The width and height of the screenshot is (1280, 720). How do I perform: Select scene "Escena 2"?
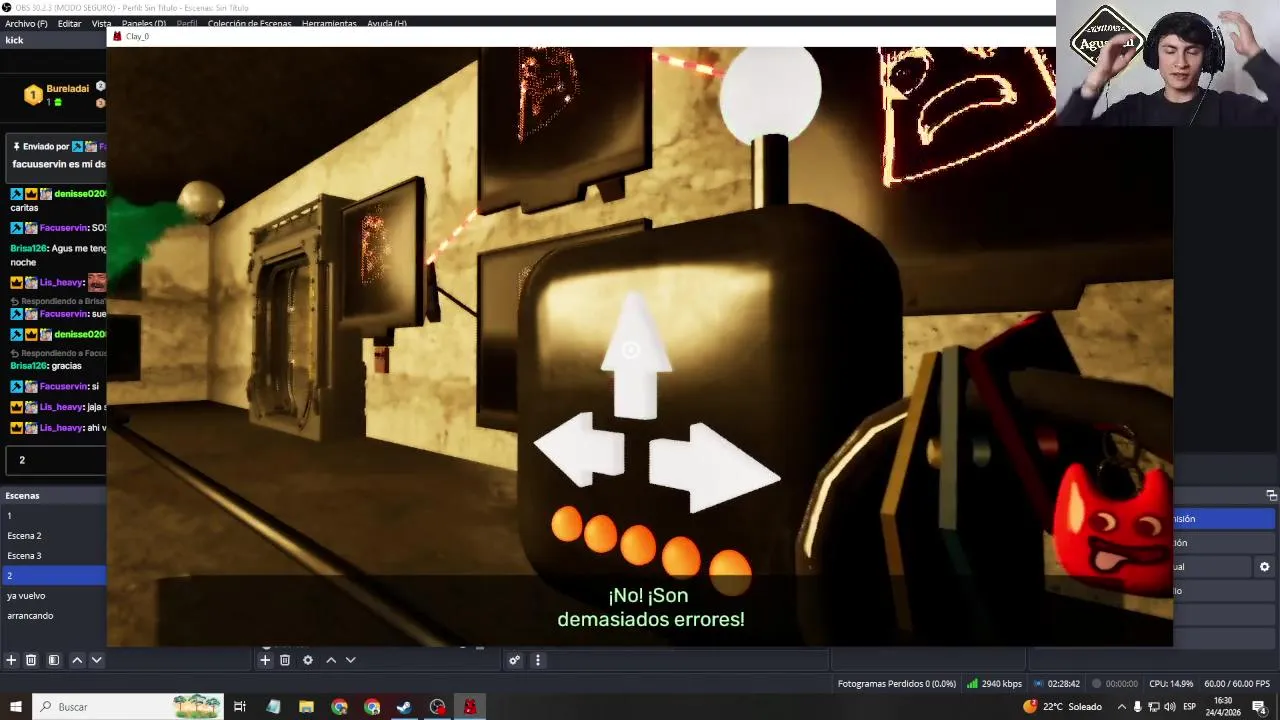[x=53, y=535]
